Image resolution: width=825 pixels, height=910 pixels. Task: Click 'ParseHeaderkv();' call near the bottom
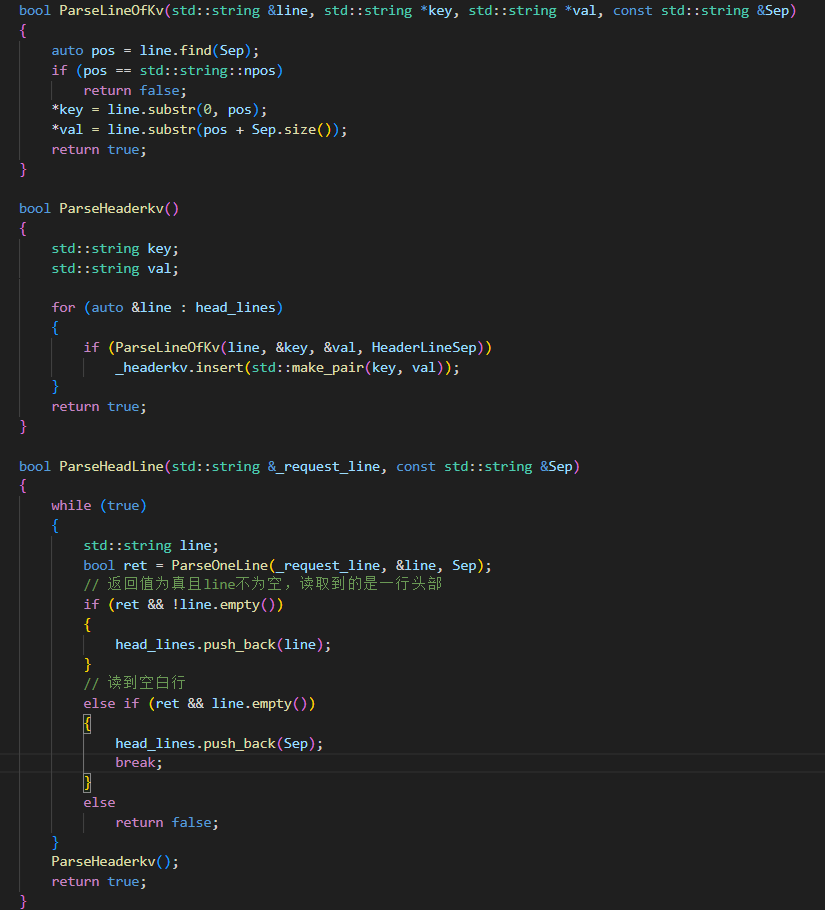point(115,861)
